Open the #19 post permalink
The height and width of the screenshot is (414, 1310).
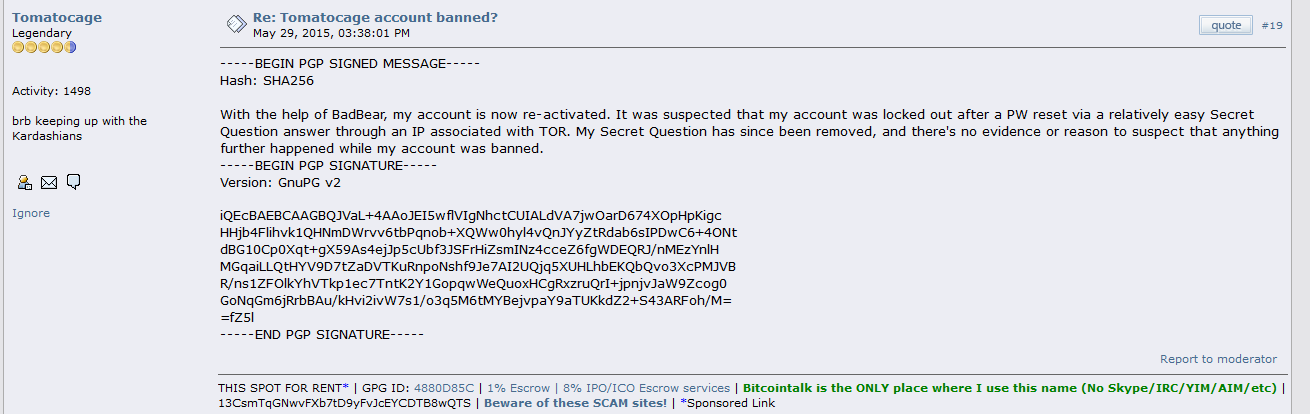[1272, 25]
